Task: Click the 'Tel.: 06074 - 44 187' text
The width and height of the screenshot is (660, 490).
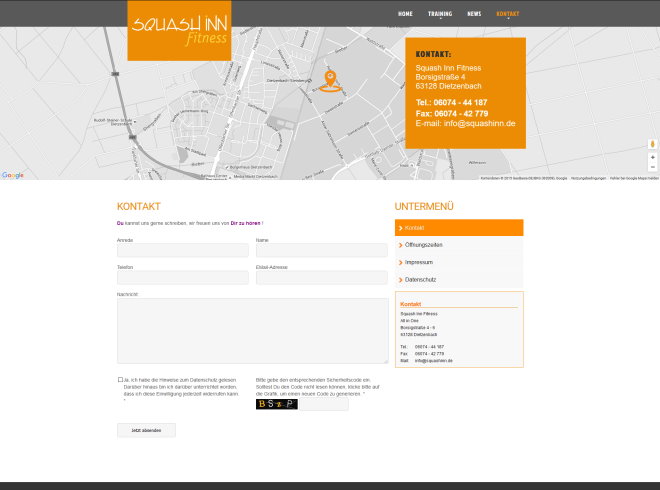Action: pos(451,102)
